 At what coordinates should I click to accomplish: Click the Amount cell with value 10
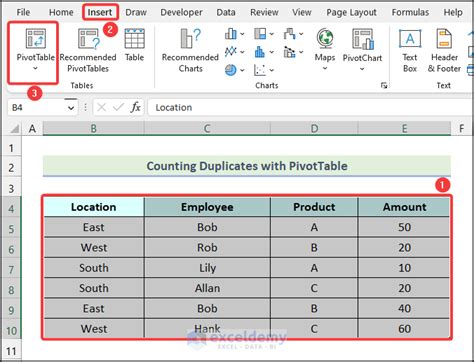[x=404, y=268]
